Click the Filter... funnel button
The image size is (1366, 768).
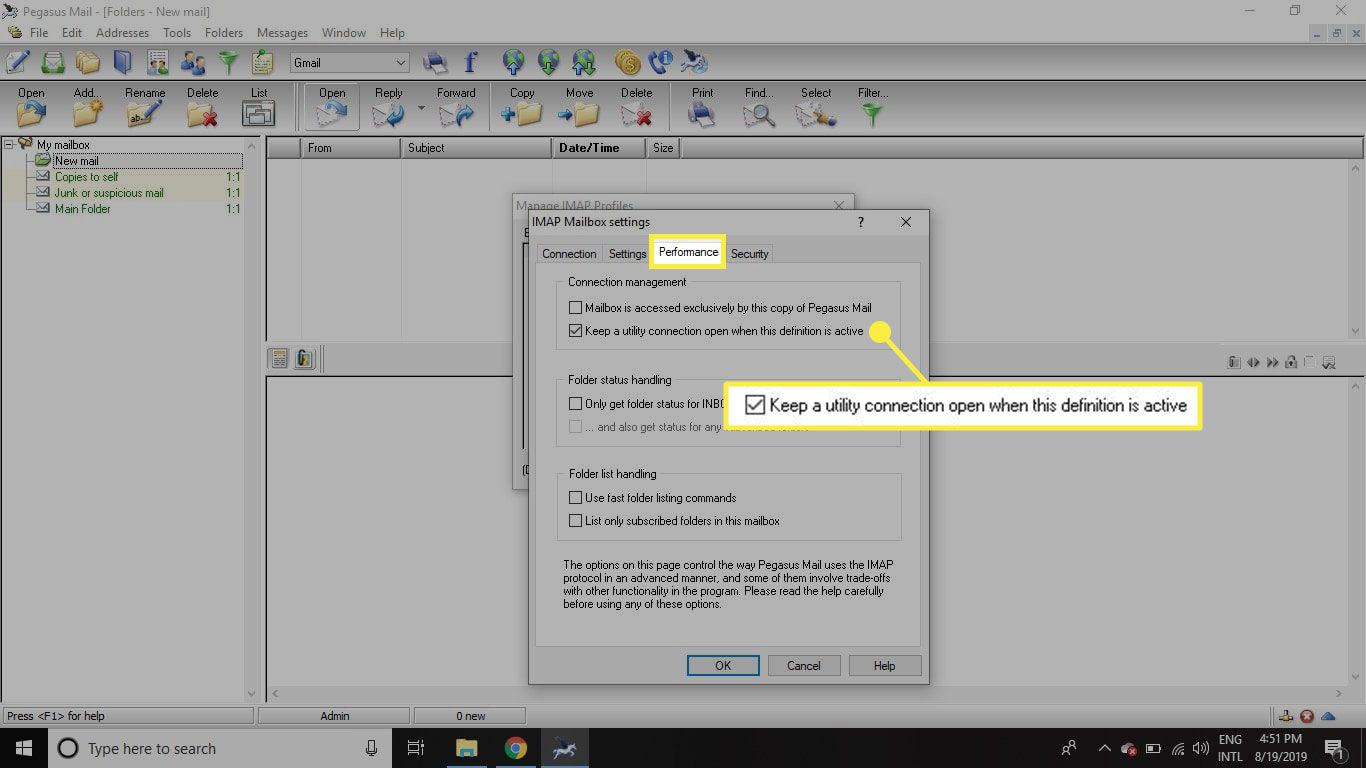(x=873, y=106)
